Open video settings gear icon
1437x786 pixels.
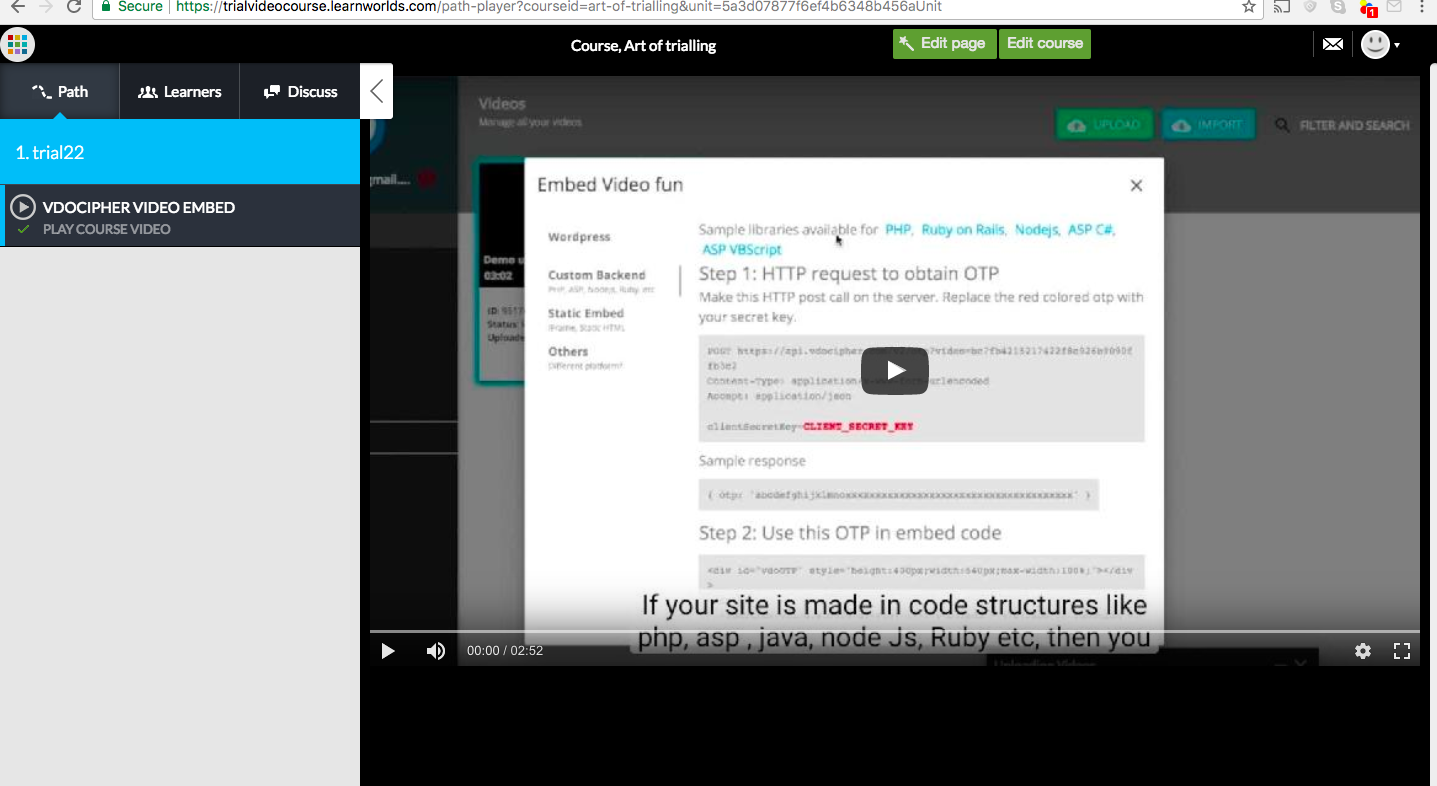[x=1363, y=651]
